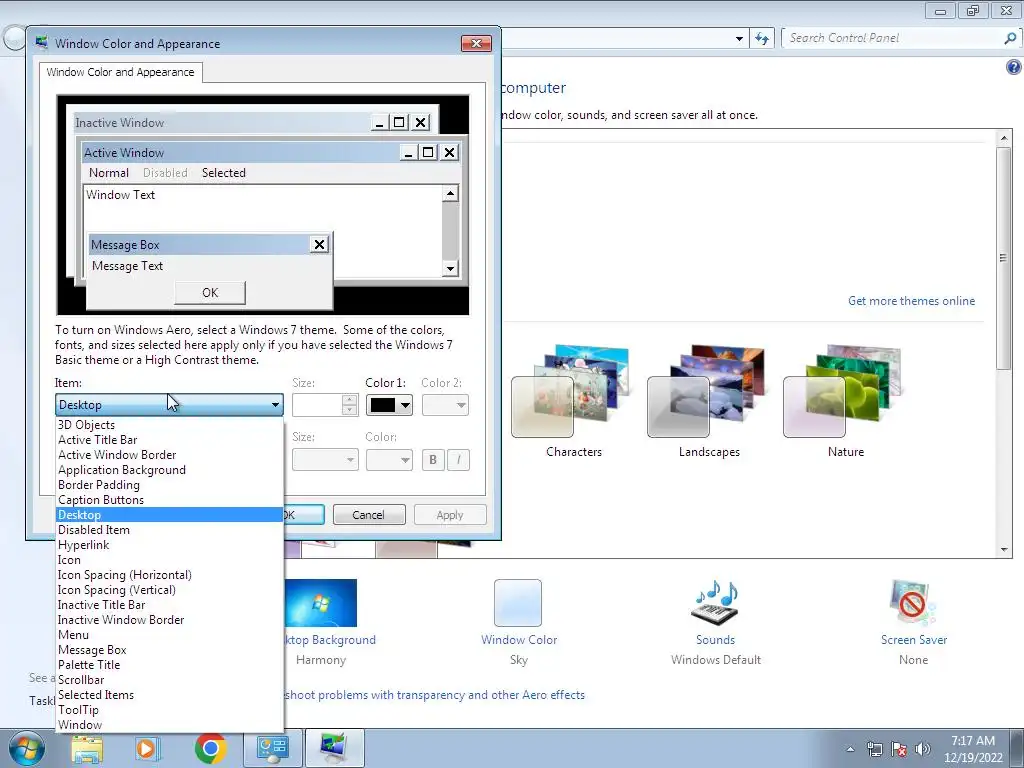The width and height of the screenshot is (1024, 768).
Task: Switch to Control Panel taskbar button
Action: (x=272, y=748)
